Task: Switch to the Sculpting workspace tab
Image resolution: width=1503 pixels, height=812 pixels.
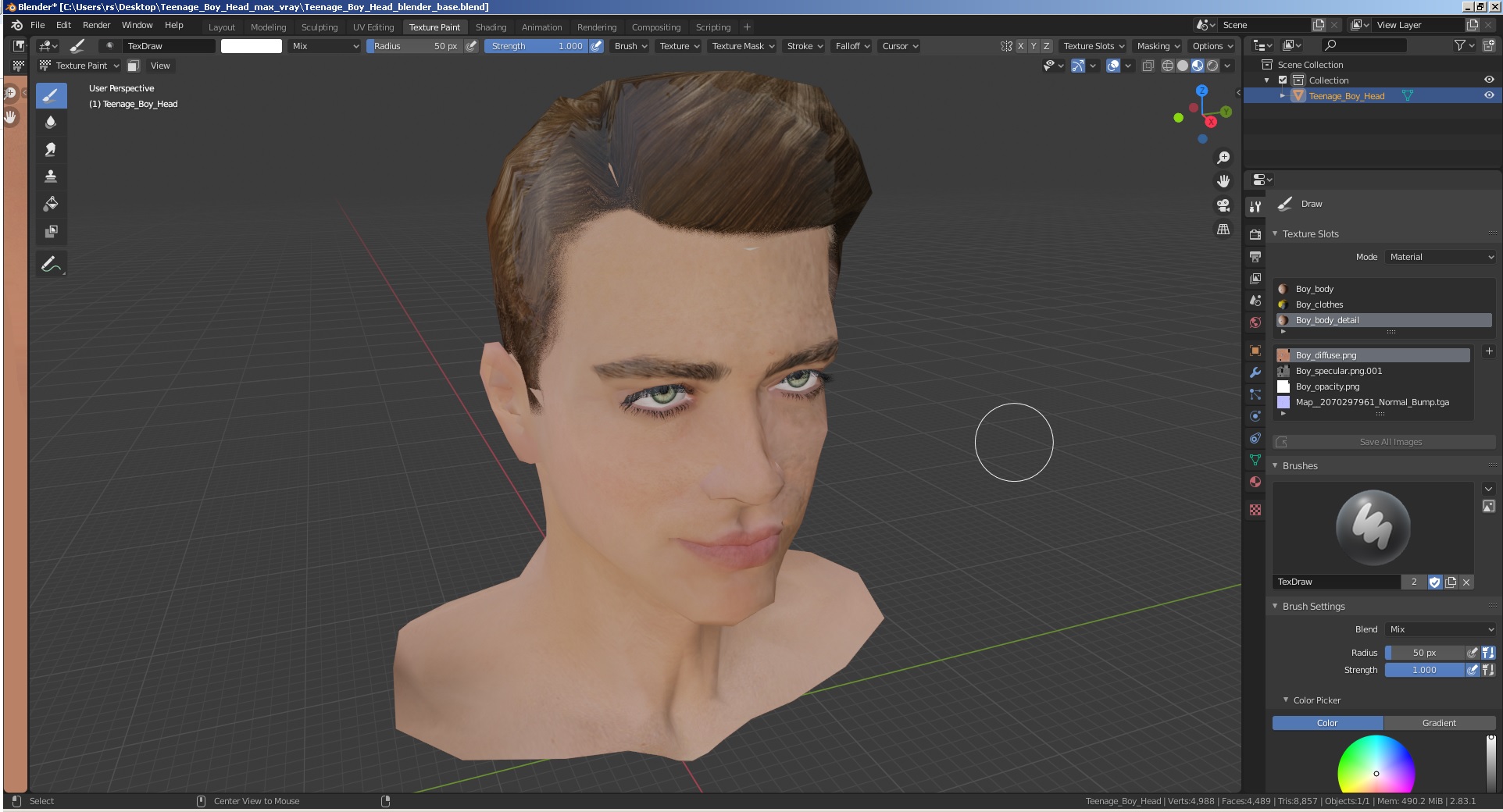Action: (320, 27)
